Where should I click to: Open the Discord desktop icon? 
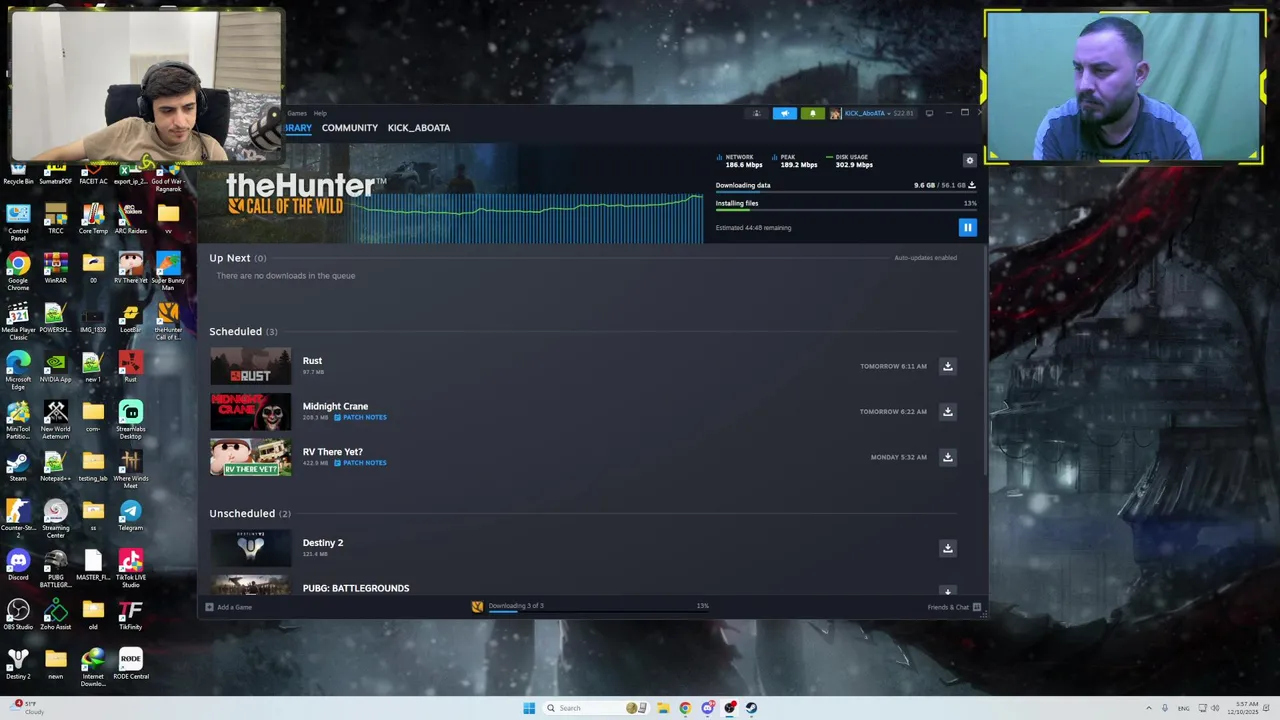[18, 565]
